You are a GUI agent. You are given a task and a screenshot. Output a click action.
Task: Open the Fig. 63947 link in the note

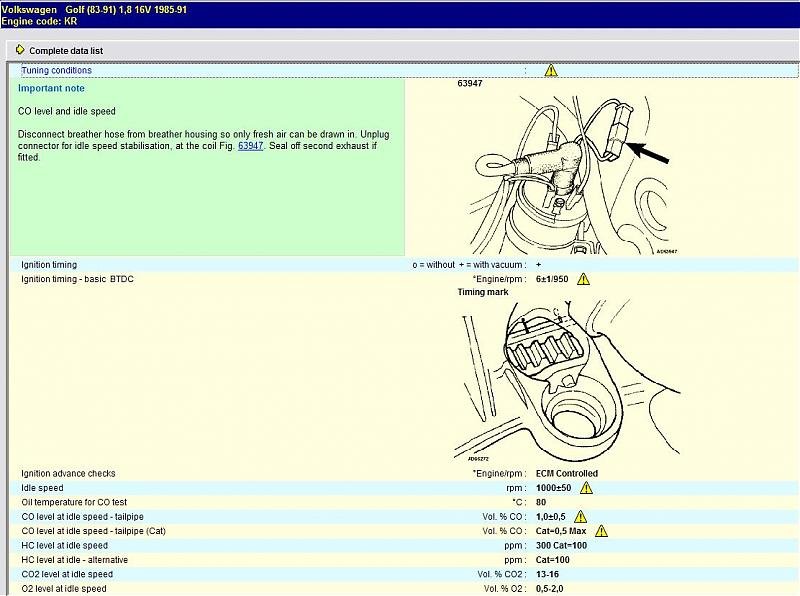(x=250, y=146)
